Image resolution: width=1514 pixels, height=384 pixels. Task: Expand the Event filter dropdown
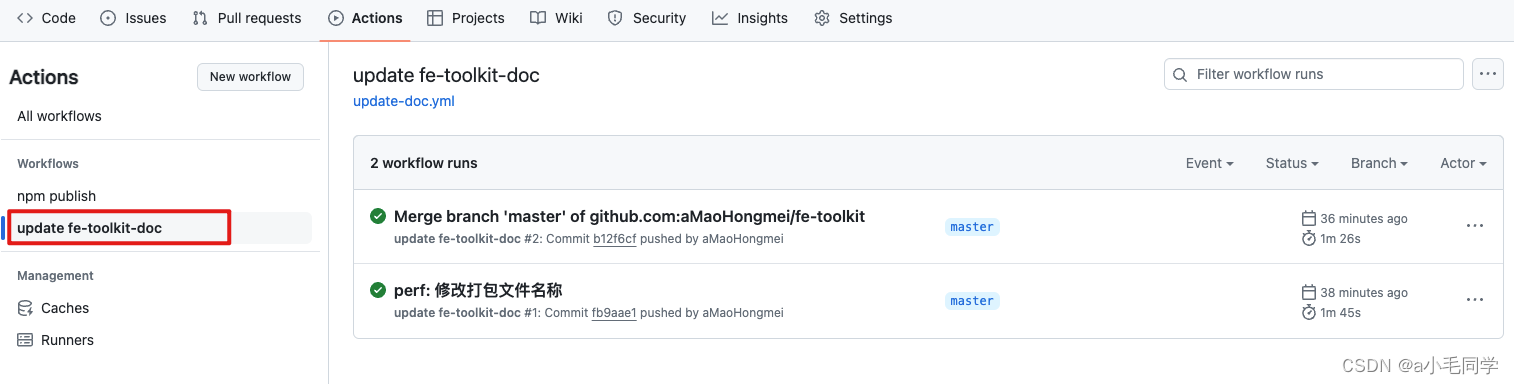point(1209,163)
